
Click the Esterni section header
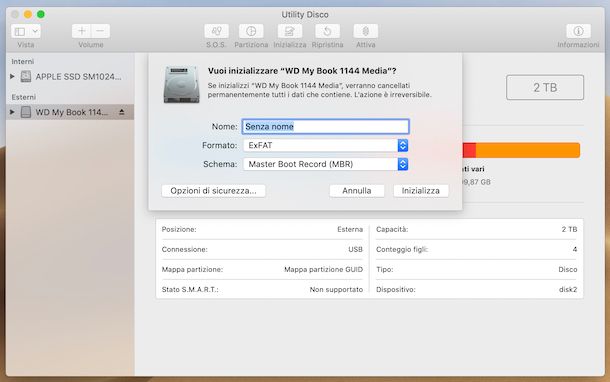pos(23,97)
